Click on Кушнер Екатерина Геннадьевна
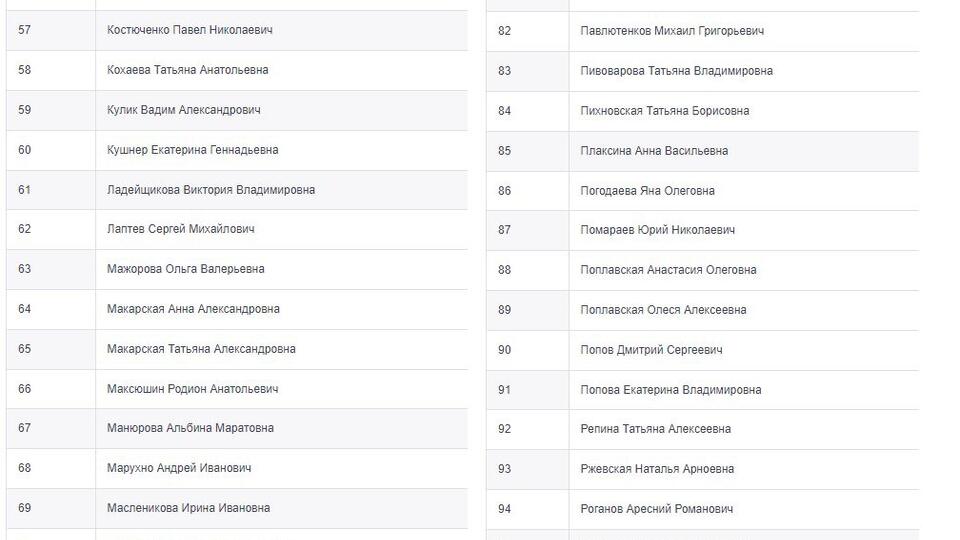This screenshot has height=540, width=960. [x=192, y=150]
